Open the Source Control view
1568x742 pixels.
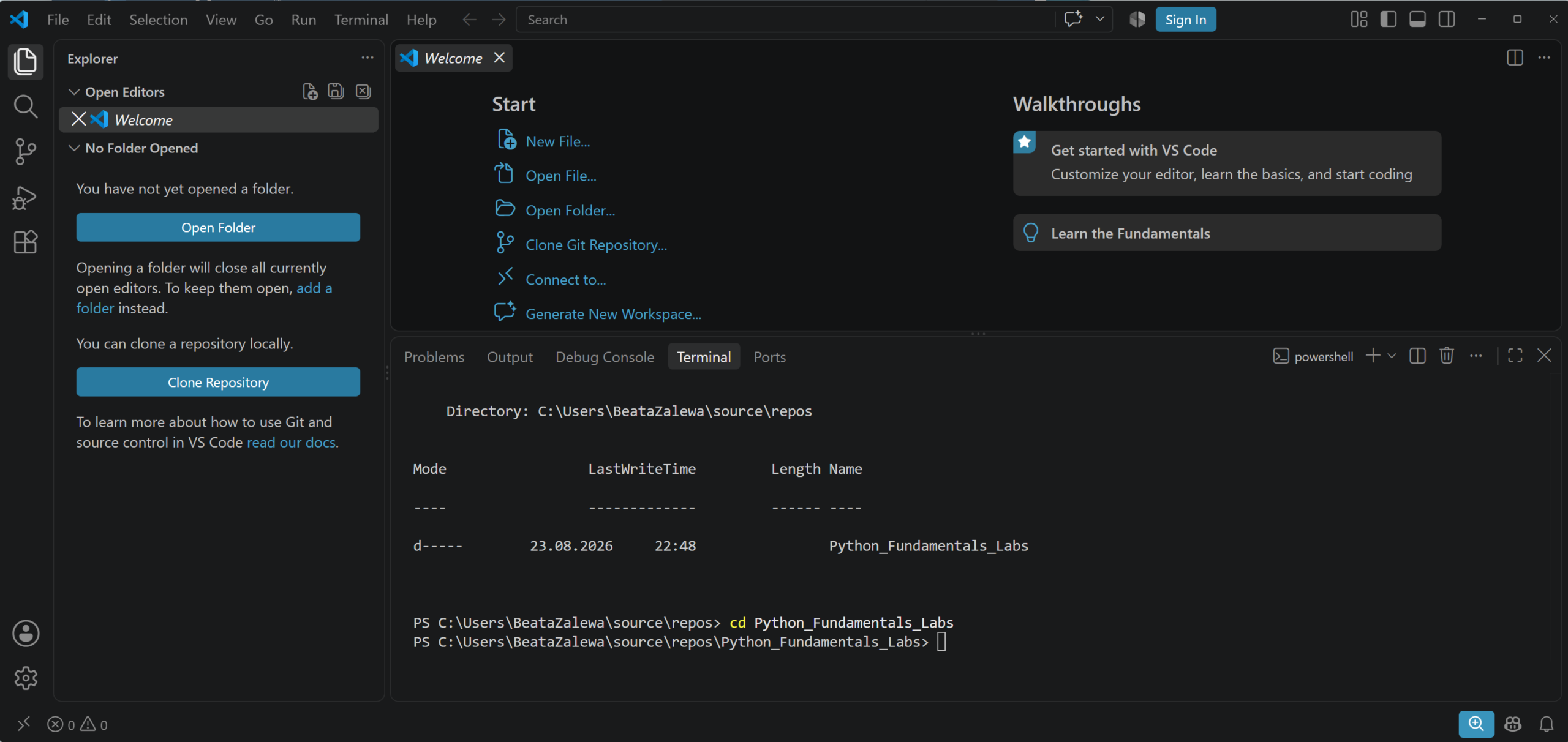tap(25, 151)
